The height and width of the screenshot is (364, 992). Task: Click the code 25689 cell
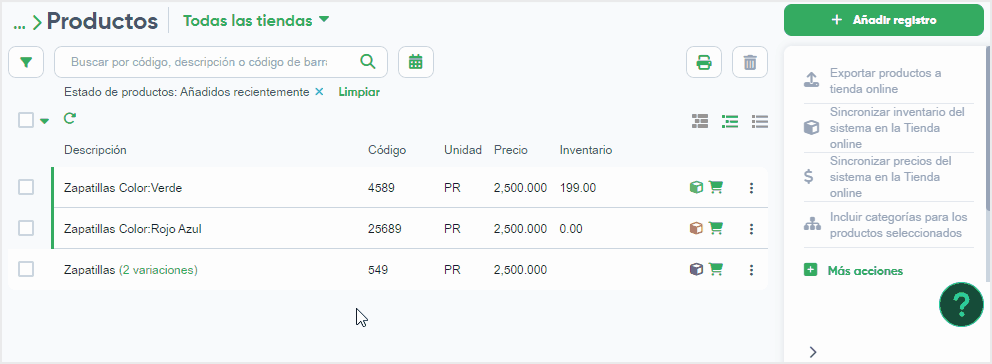click(x=385, y=229)
